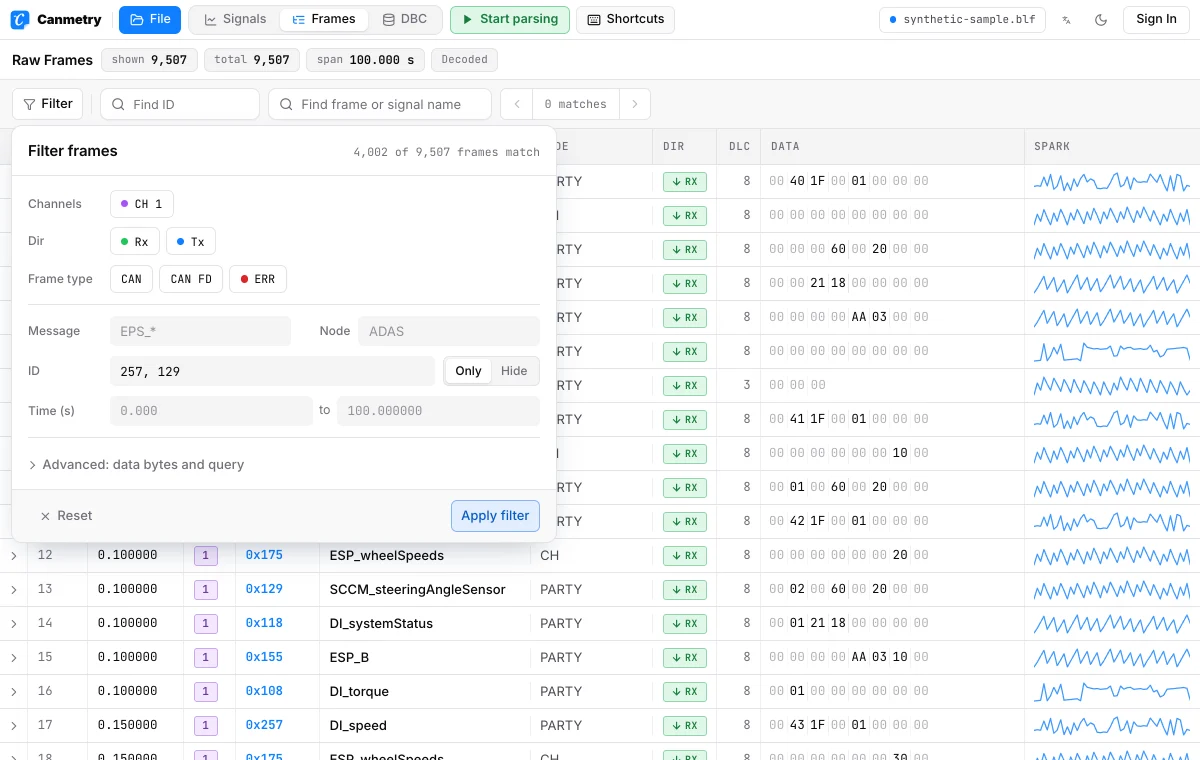The image size is (1200, 760).
Task: Click RX badge in DI_speed row
Action: click(685, 726)
